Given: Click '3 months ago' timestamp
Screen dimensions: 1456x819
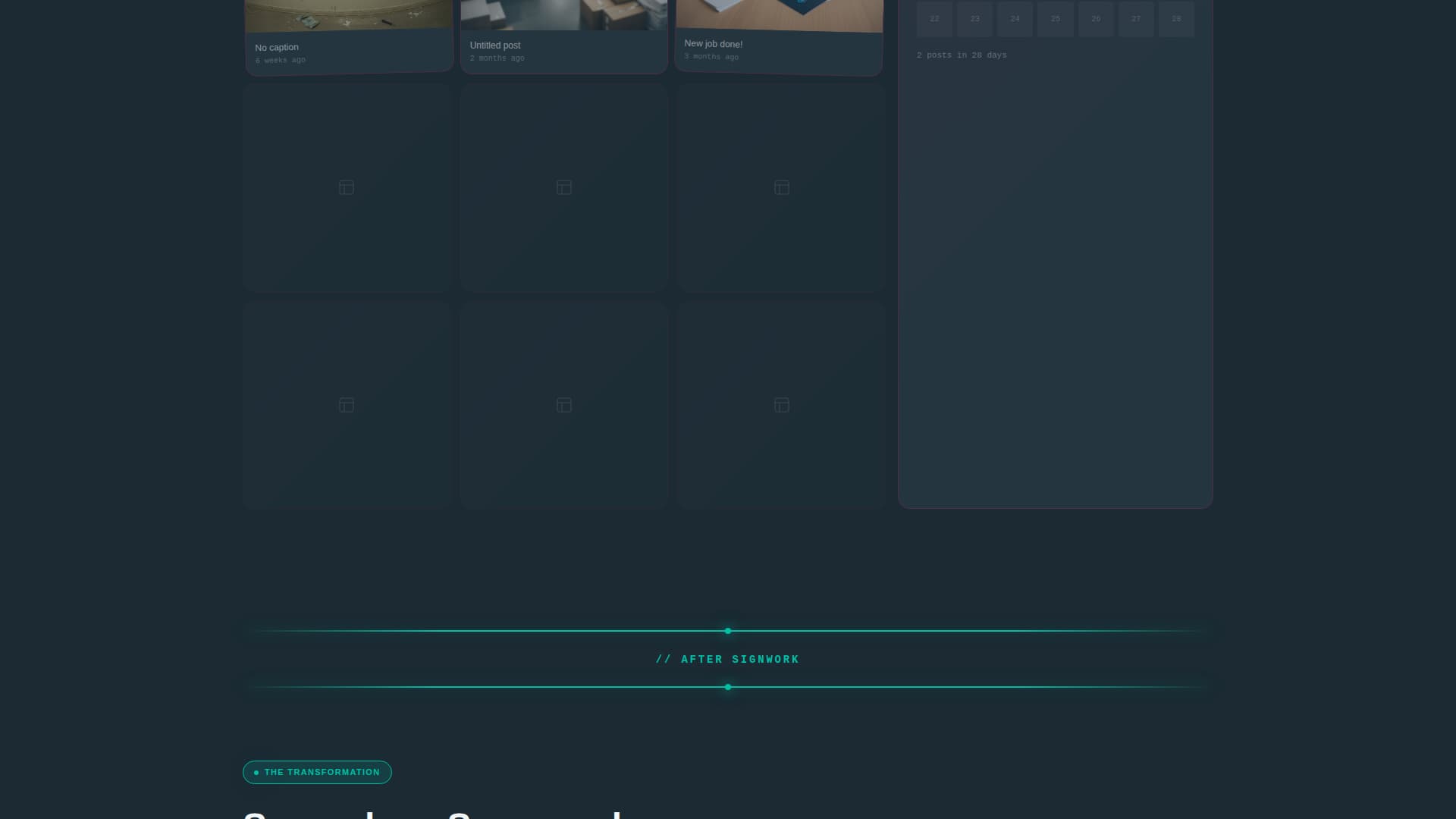Looking at the screenshot, I should [x=711, y=57].
